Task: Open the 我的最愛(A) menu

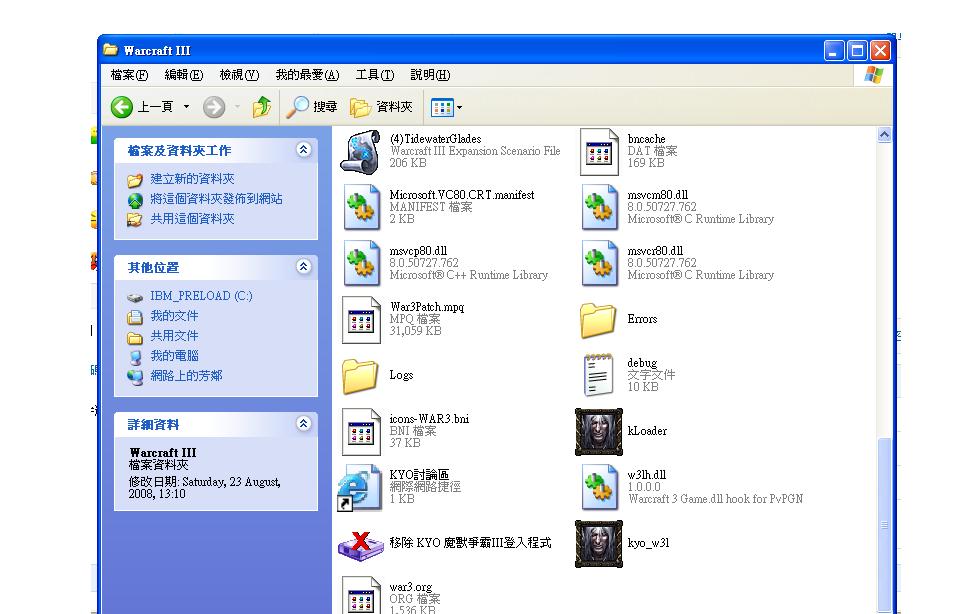Action: [307, 75]
